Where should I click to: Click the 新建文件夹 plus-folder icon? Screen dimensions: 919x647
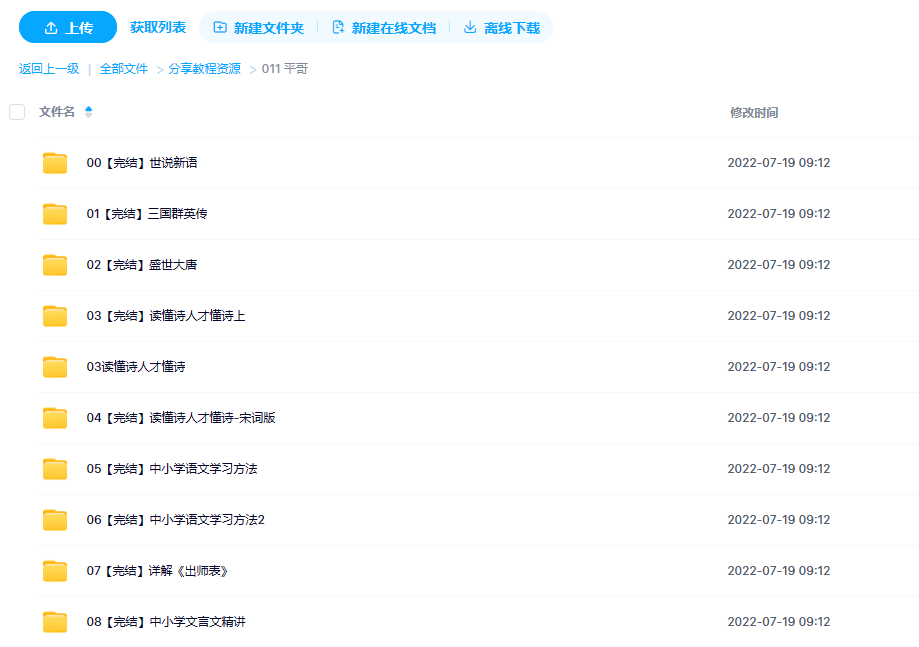tap(222, 28)
